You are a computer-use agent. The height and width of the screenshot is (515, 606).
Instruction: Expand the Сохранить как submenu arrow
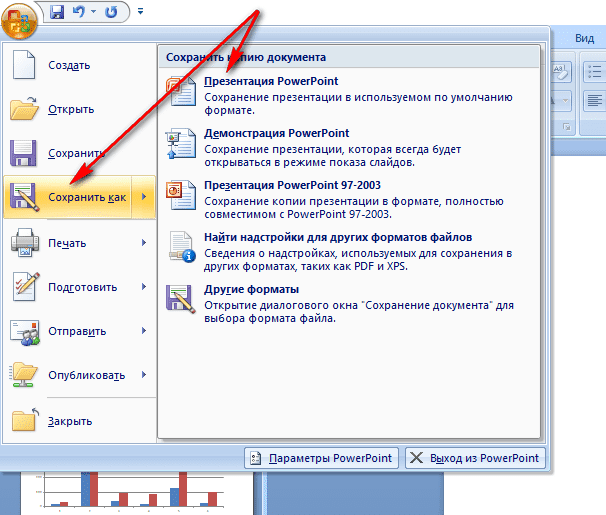[x=144, y=197]
